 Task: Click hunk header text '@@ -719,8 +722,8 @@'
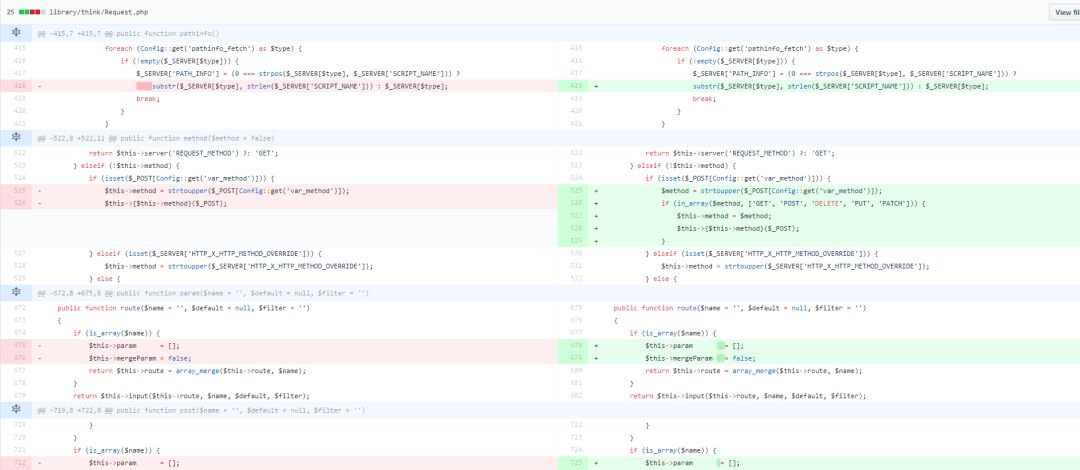(76, 410)
